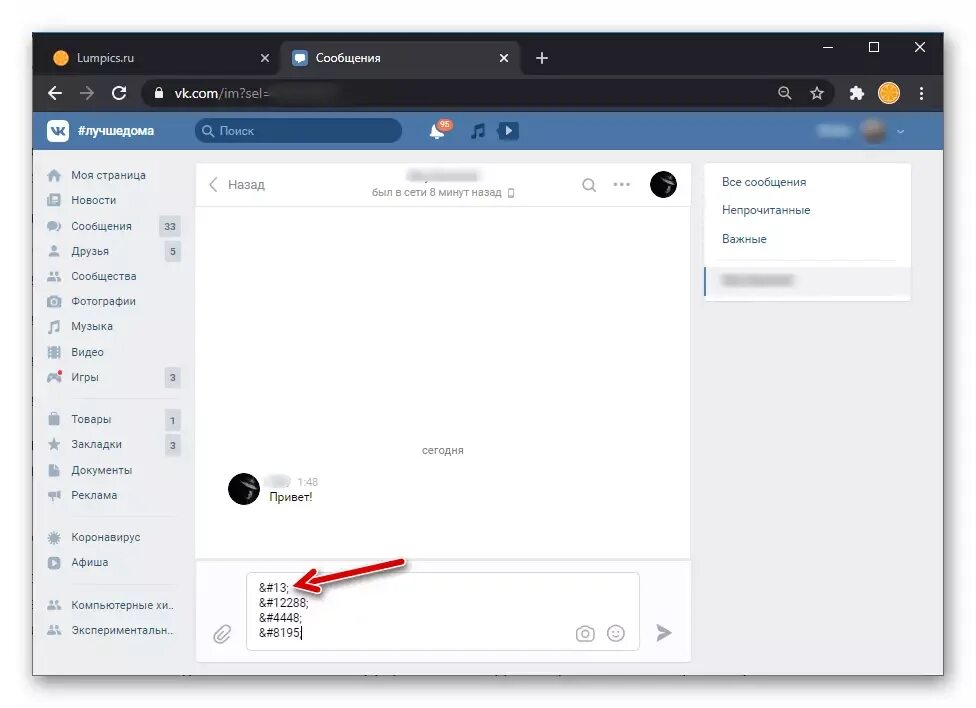This screenshot has height=708, width=976.
Task: Attach a photo with the camera icon
Action: (585, 633)
